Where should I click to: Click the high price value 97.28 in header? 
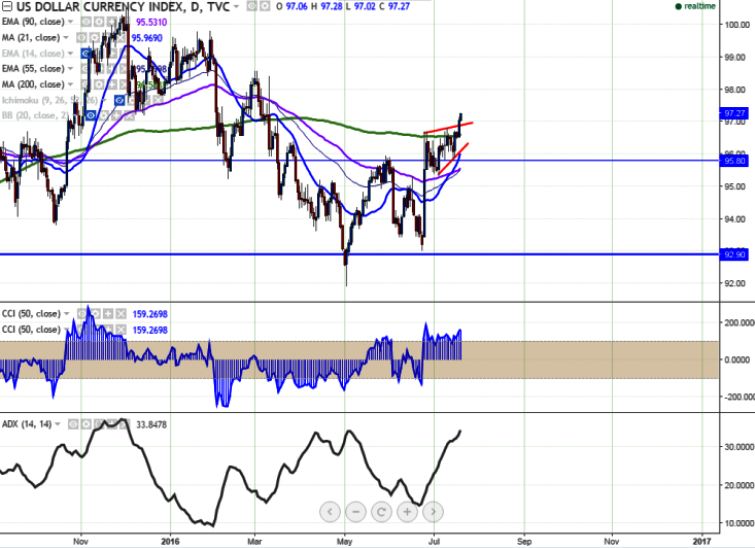[x=331, y=7]
